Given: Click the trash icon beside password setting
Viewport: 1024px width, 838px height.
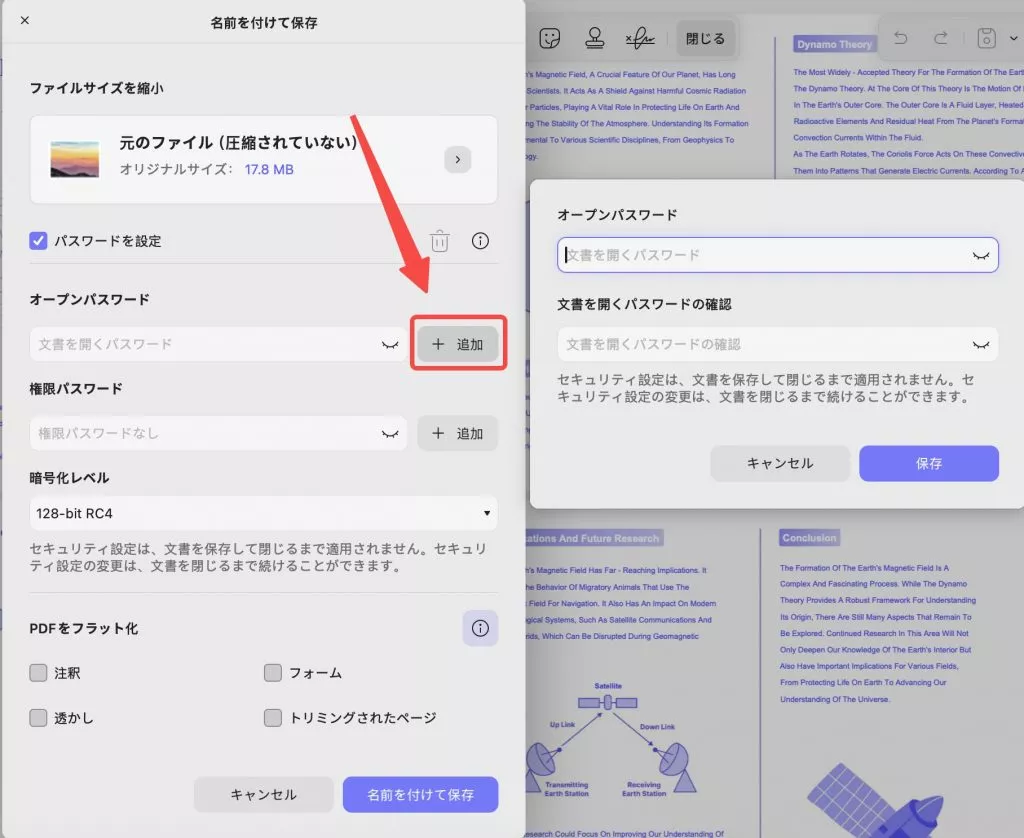Looking at the screenshot, I should (440, 241).
